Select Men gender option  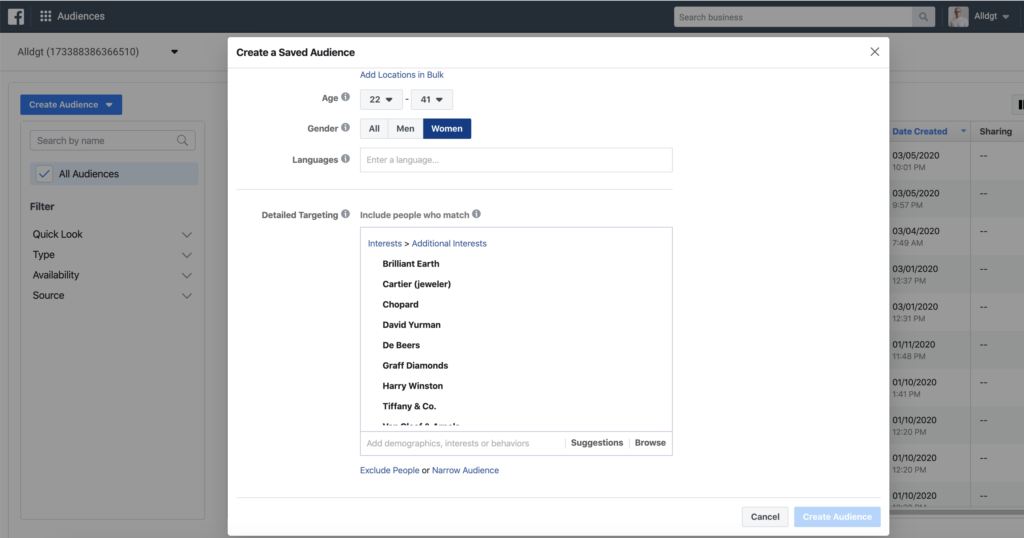tap(405, 129)
